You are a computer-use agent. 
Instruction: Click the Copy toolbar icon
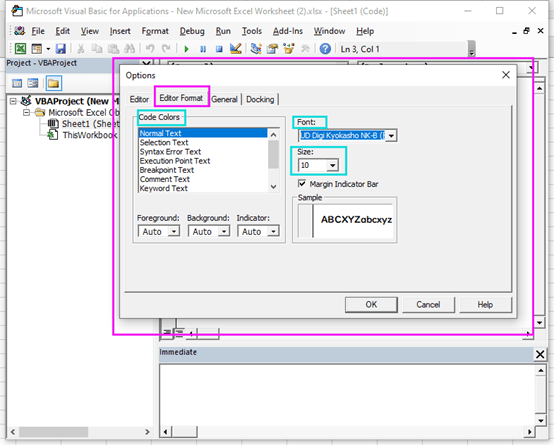[97, 49]
